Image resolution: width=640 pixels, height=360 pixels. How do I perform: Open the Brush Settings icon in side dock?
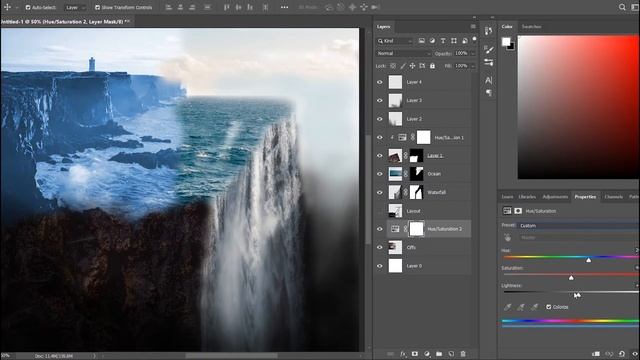489,62
